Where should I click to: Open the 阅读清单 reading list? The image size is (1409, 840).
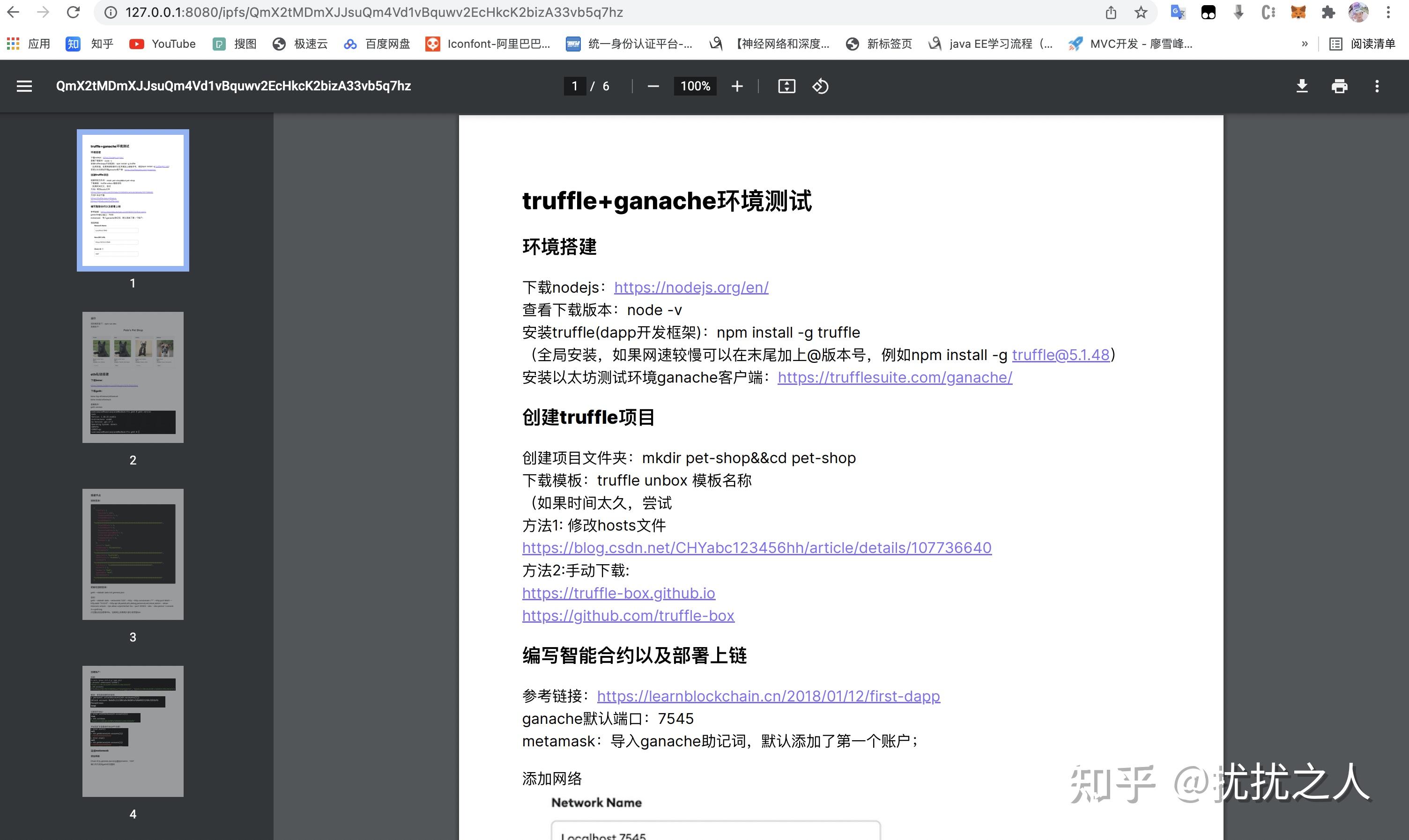click(1362, 44)
